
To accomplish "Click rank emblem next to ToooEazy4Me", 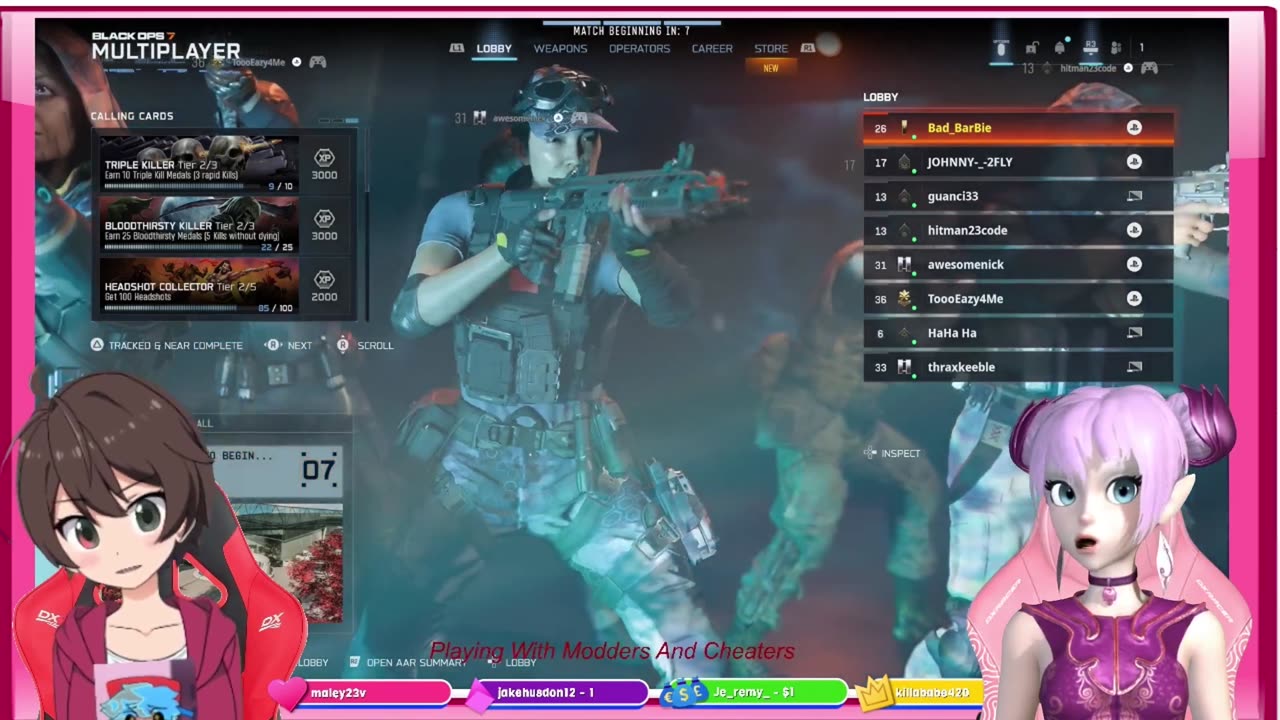I will point(905,298).
